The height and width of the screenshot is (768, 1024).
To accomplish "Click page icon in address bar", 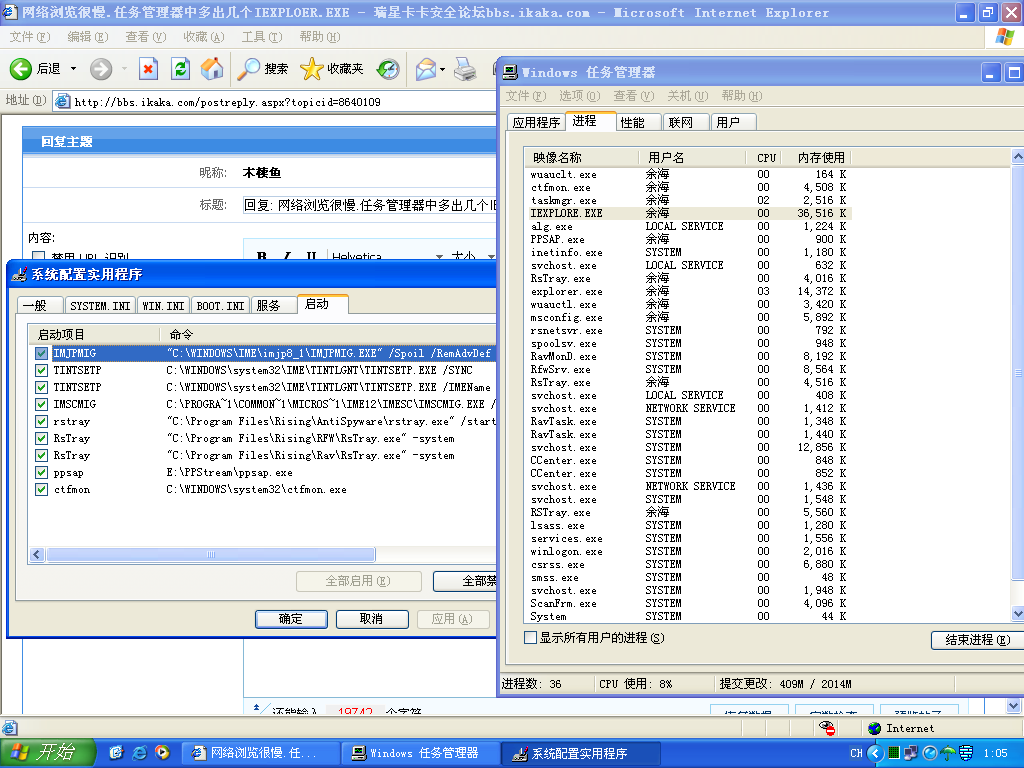I will click(63, 101).
